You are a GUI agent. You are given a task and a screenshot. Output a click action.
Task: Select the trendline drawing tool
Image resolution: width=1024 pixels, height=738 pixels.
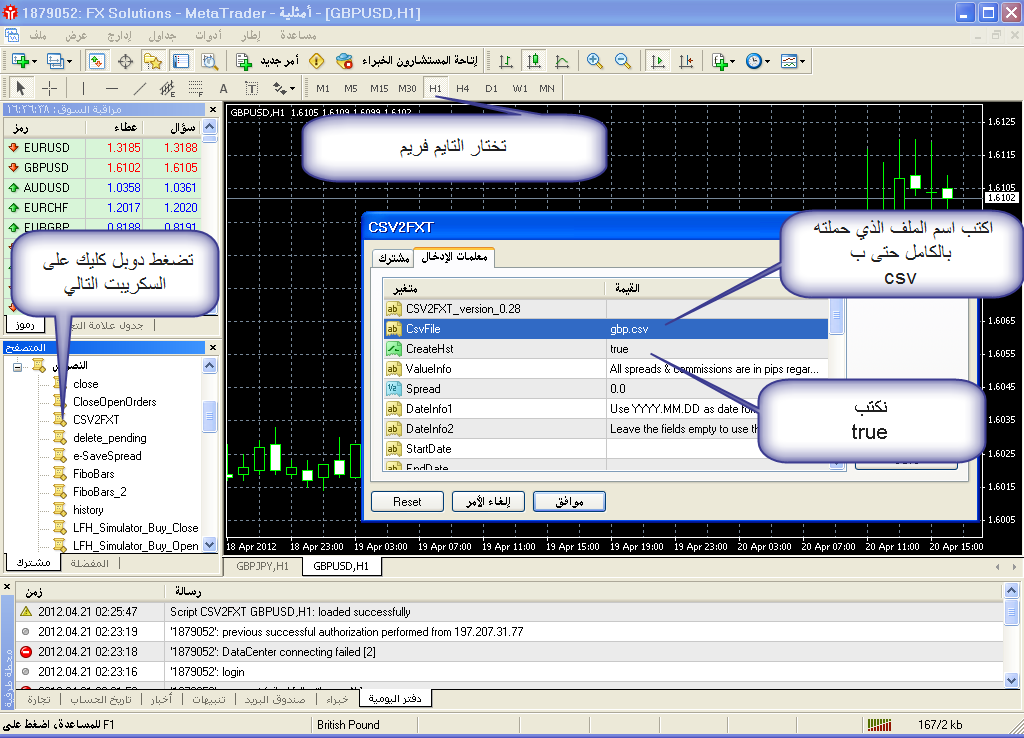click(x=140, y=88)
